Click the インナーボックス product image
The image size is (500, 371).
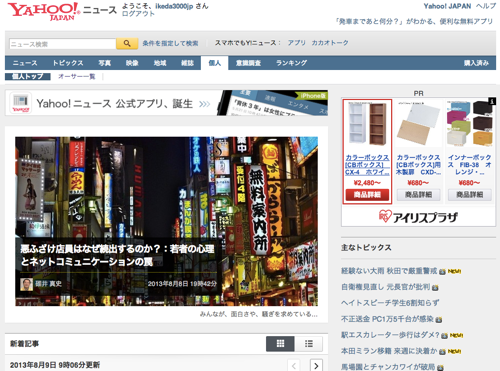pos(470,124)
